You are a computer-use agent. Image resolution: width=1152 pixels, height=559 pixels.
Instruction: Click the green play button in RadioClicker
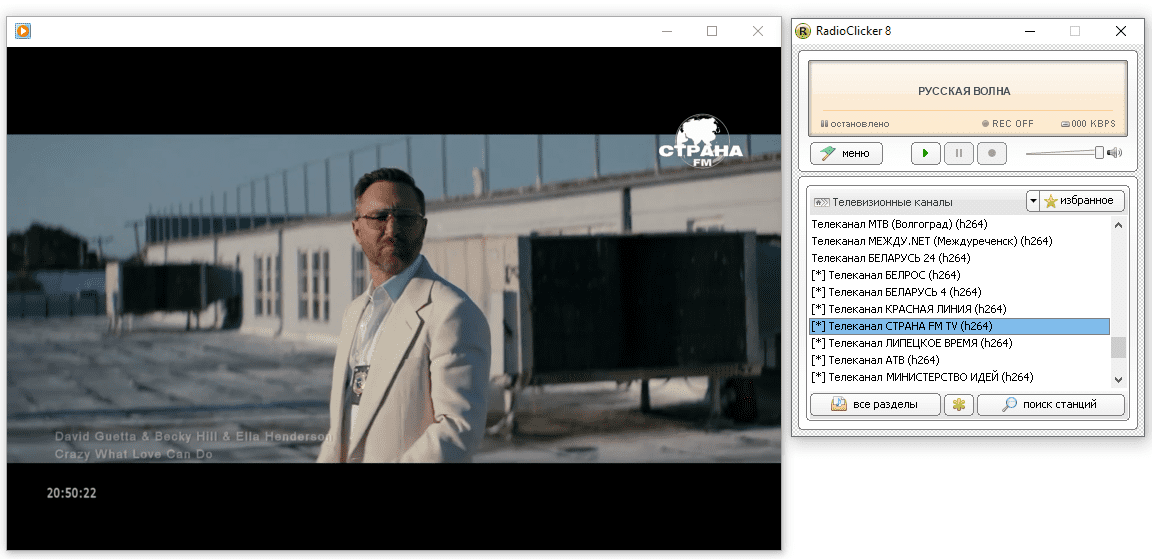pyautogui.click(x=926, y=154)
